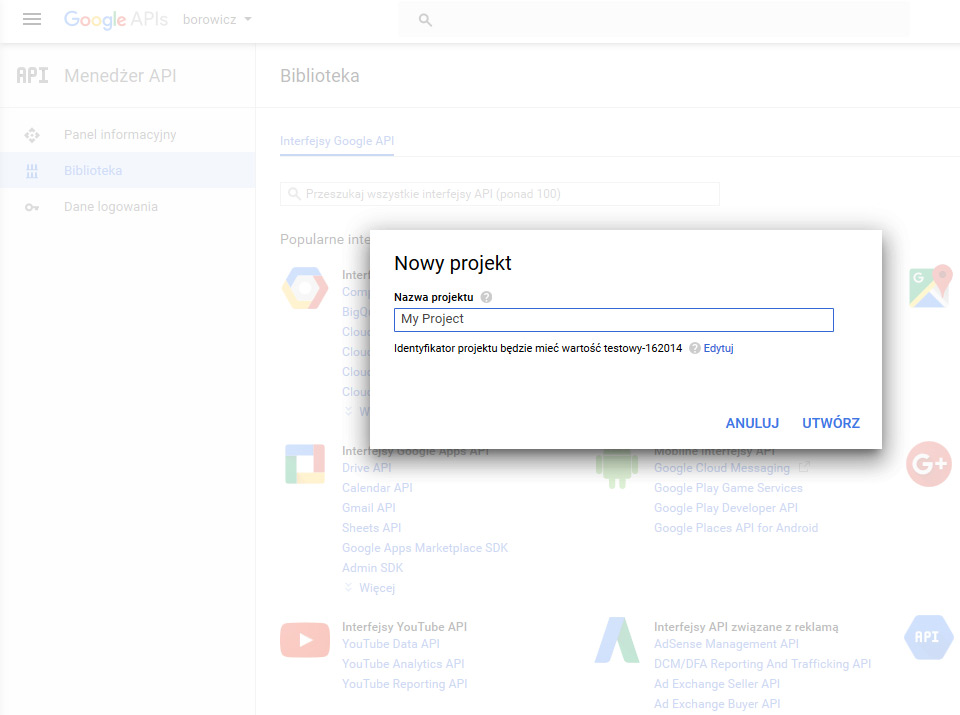Open the Admin SDK link
960x715 pixels.
coord(372,568)
